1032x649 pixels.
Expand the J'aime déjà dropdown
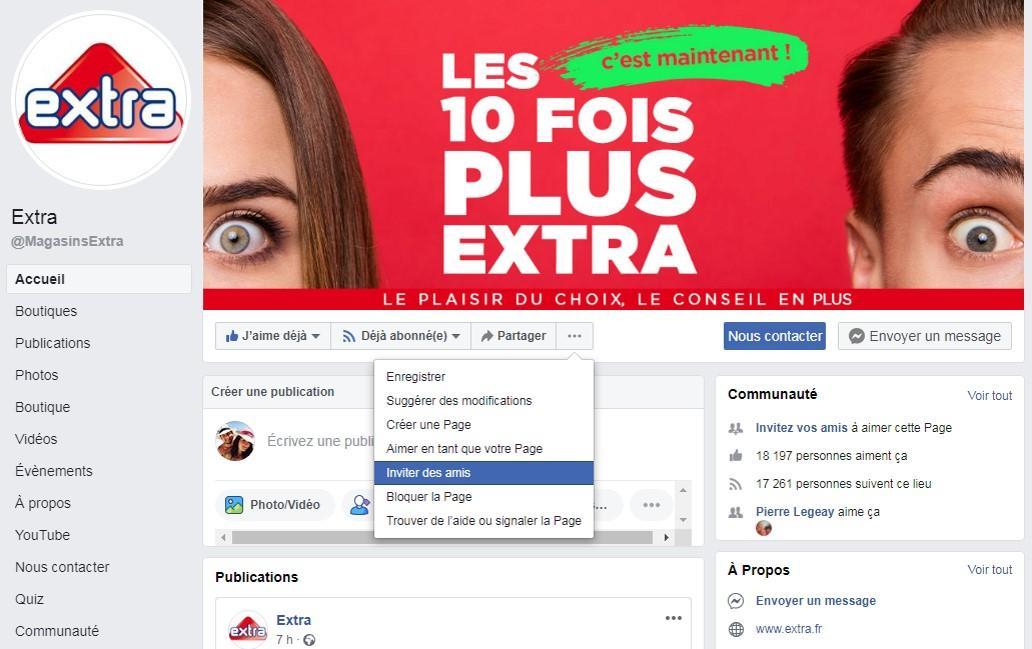point(273,336)
